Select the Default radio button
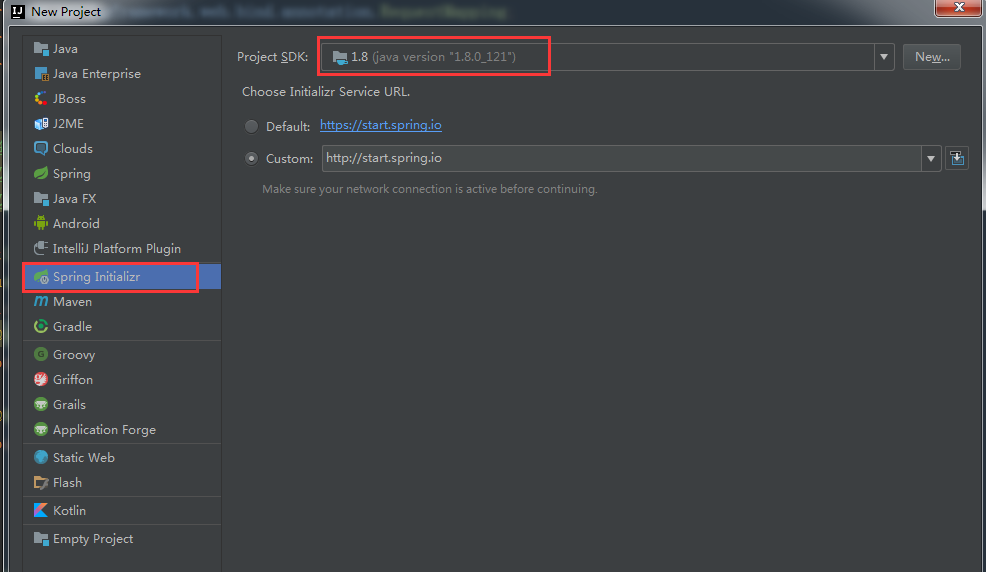986x572 pixels. (x=250, y=127)
